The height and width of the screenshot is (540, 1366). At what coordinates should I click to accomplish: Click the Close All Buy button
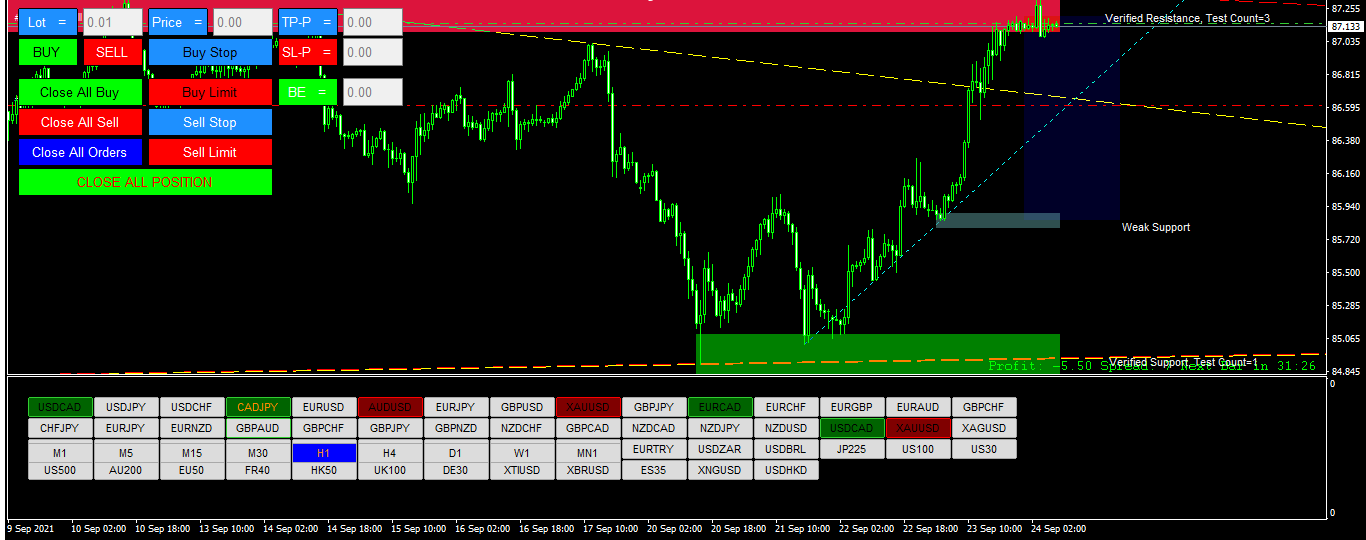79,92
